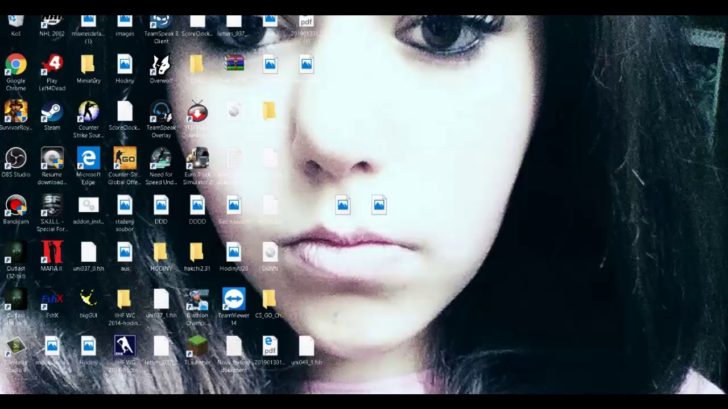This screenshot has height=409, width=728.
Task: Select the Bandicam desktop icon
Action: 16,205
